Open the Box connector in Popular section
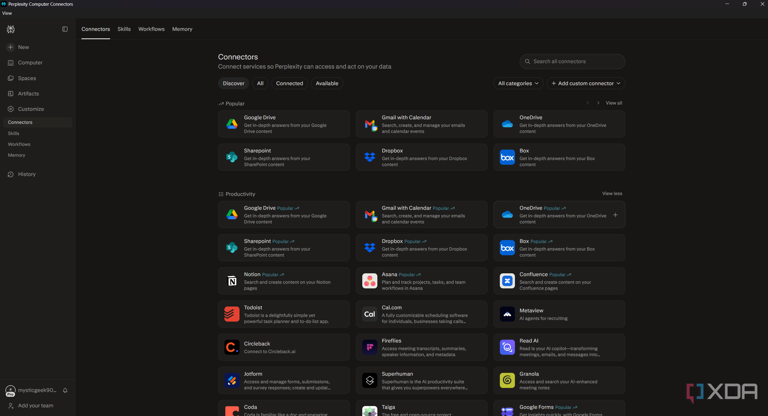The height and width of the screenshot is (416, 768). coord(559,157)
